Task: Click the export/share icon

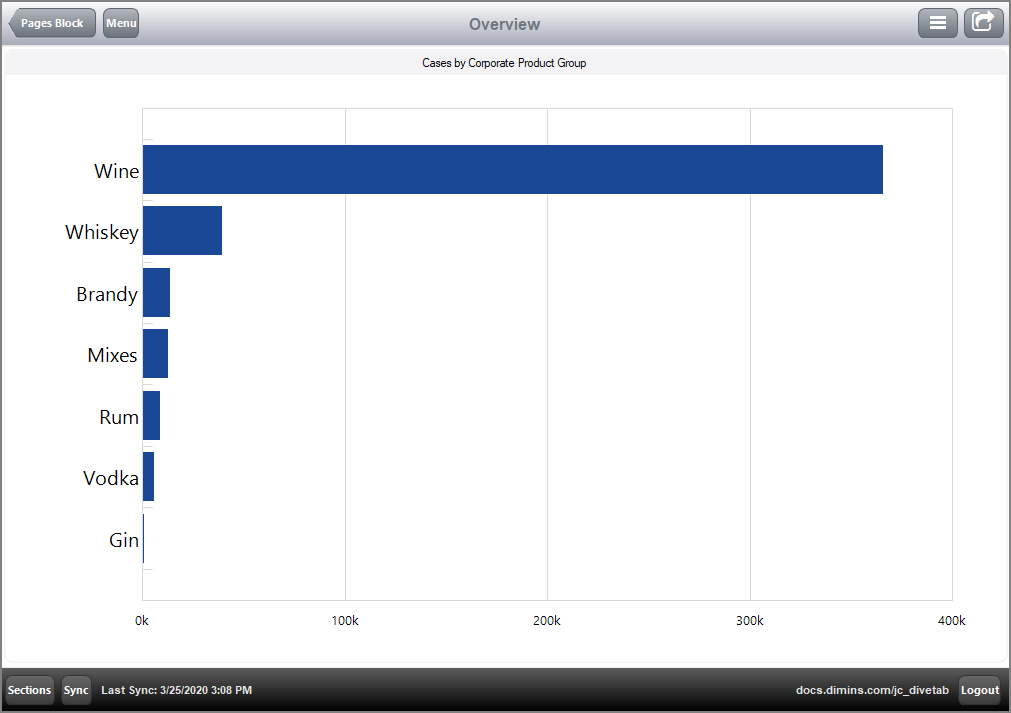Action: coord(983,22)
